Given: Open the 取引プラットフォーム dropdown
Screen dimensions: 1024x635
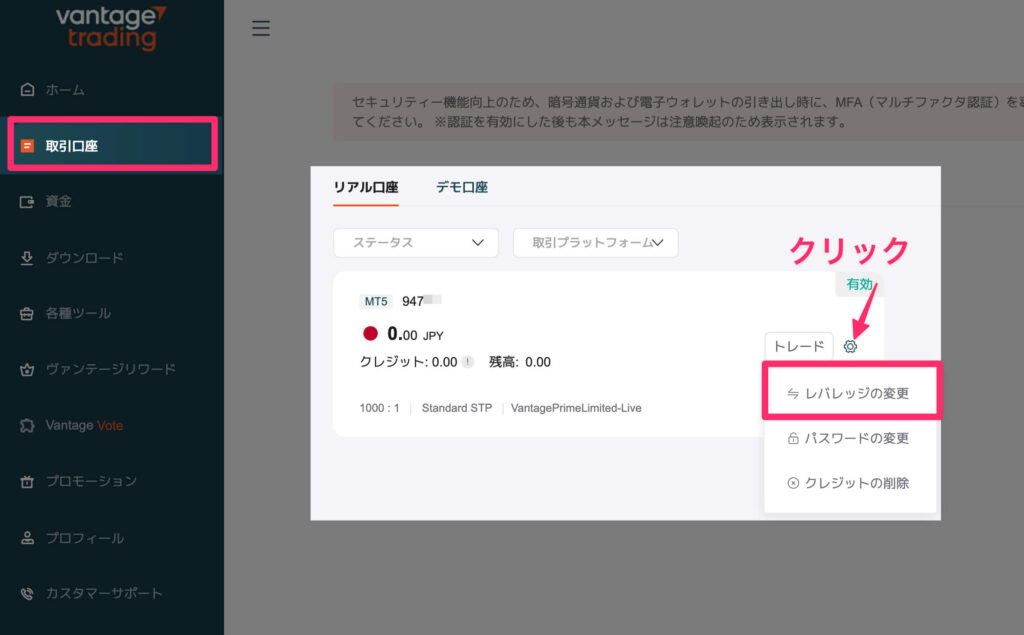Looking at the screenshot, I should (x=595, y=243).
